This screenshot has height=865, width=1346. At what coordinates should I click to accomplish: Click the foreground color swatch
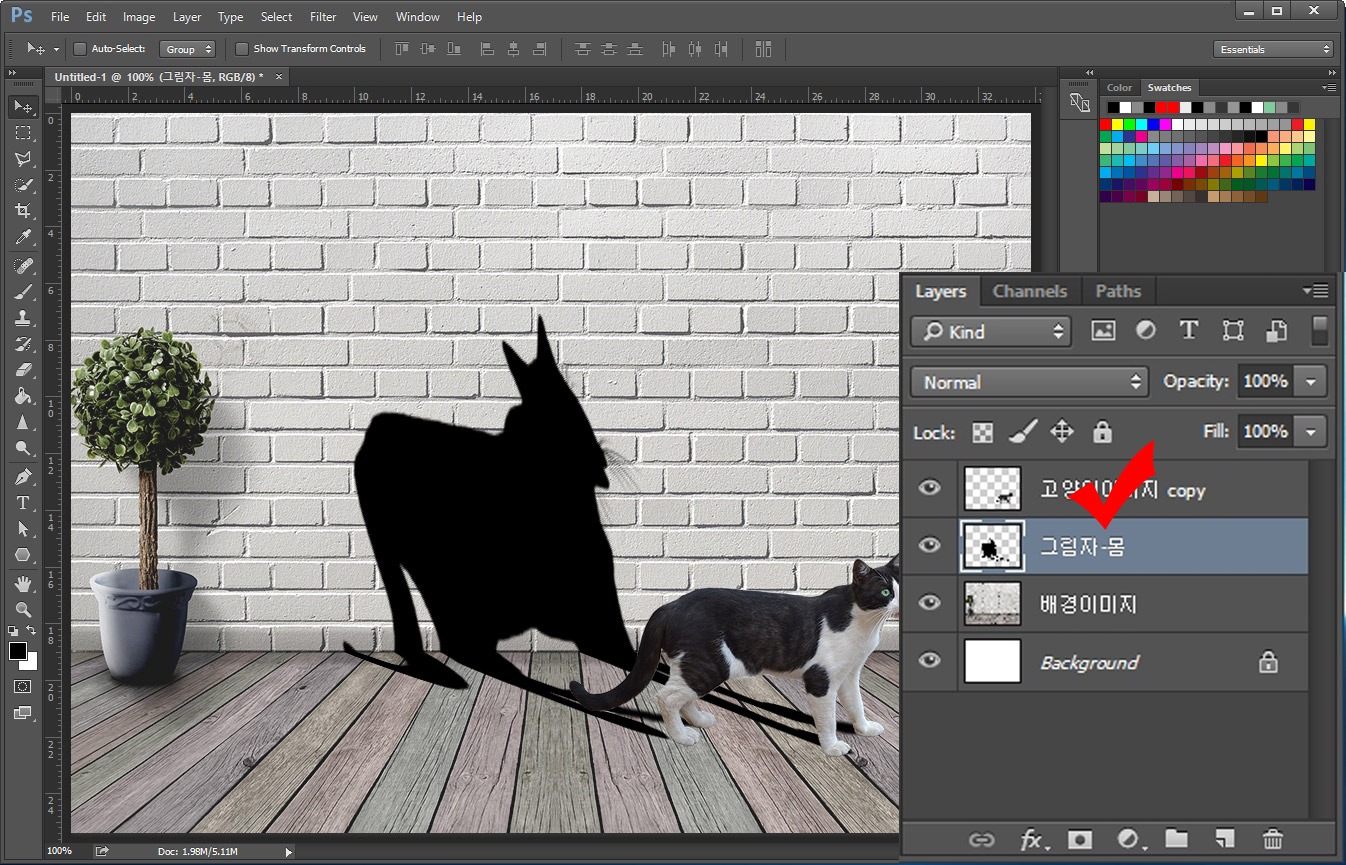point(18,651)
